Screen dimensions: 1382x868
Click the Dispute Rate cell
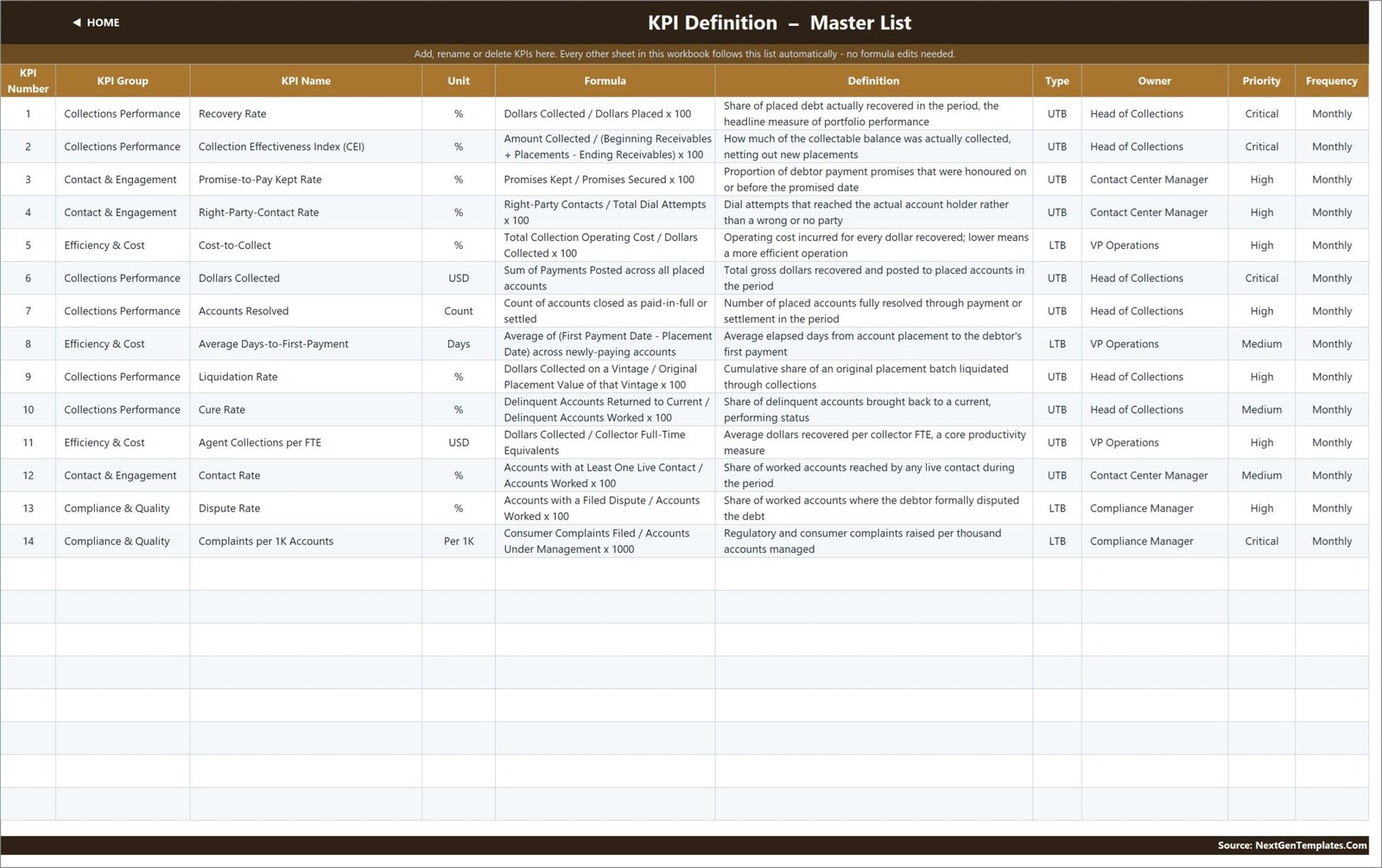click(x=306, y=508)
